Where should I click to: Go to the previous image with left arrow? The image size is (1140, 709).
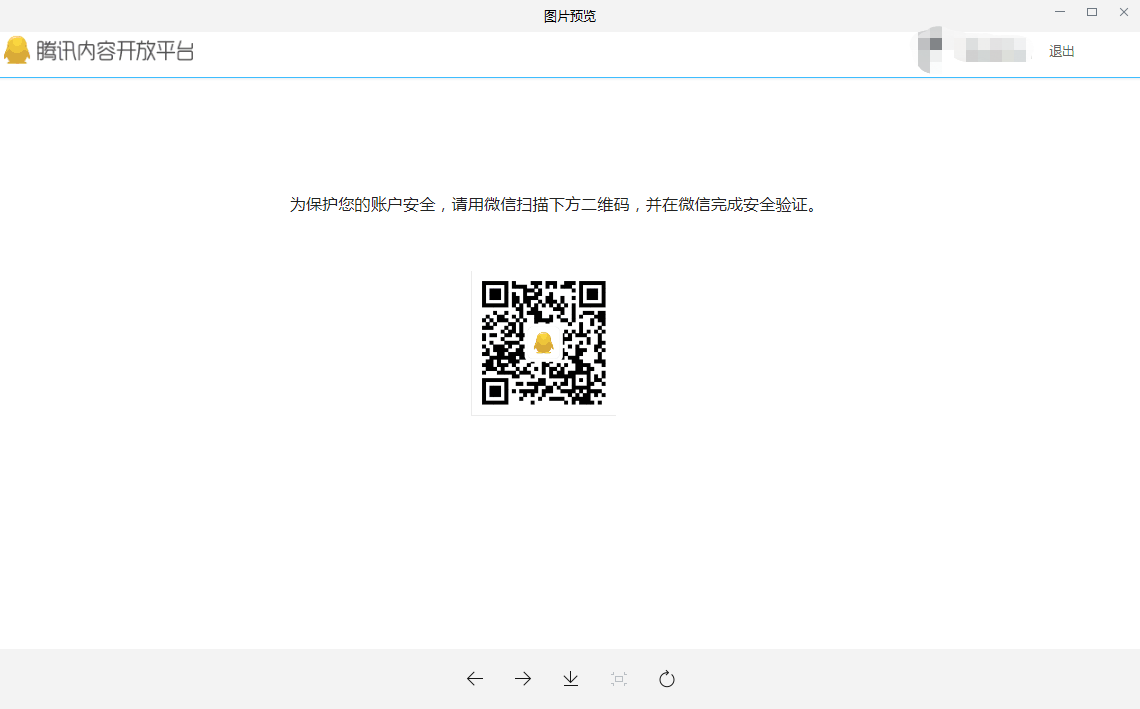475,678
